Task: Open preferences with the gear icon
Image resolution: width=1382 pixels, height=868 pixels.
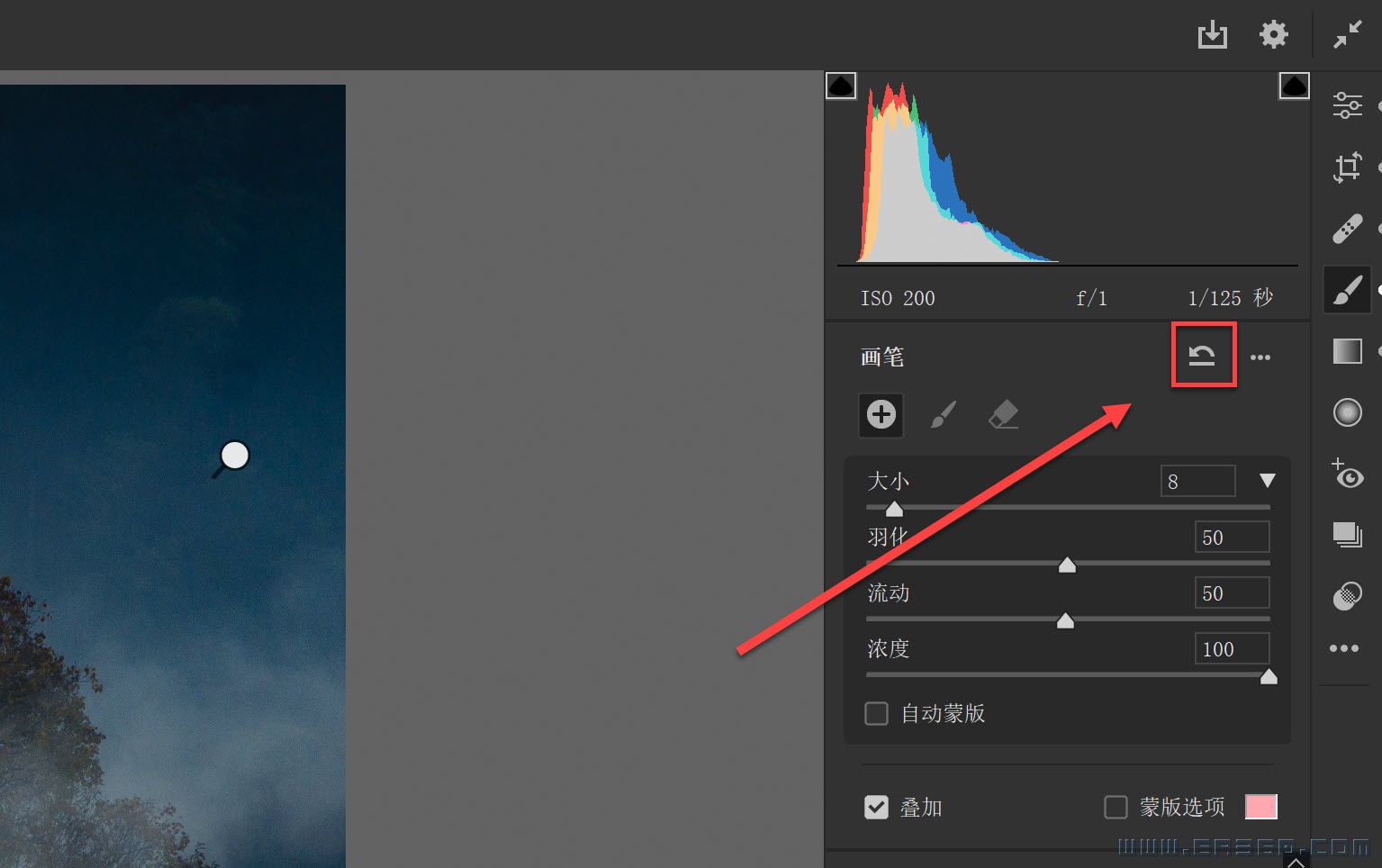Action: pos(1273,35)
